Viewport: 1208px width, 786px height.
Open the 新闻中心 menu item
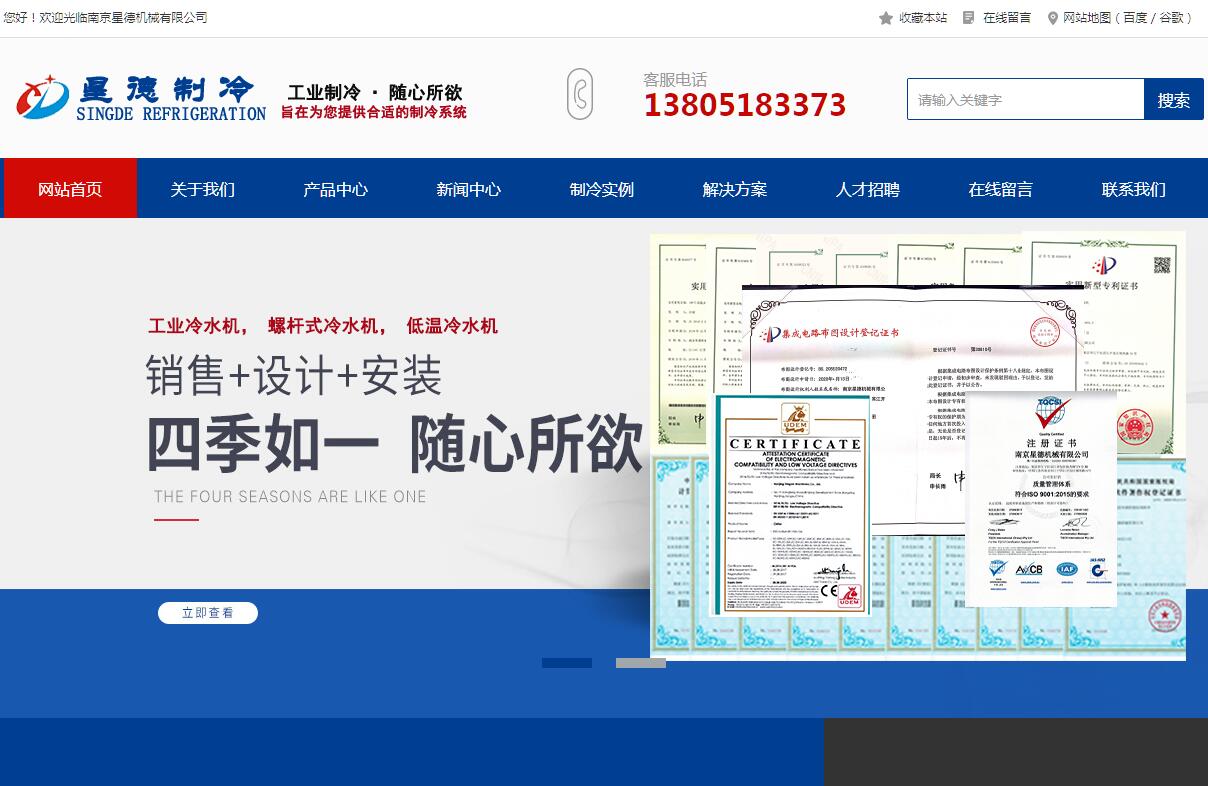469,188
